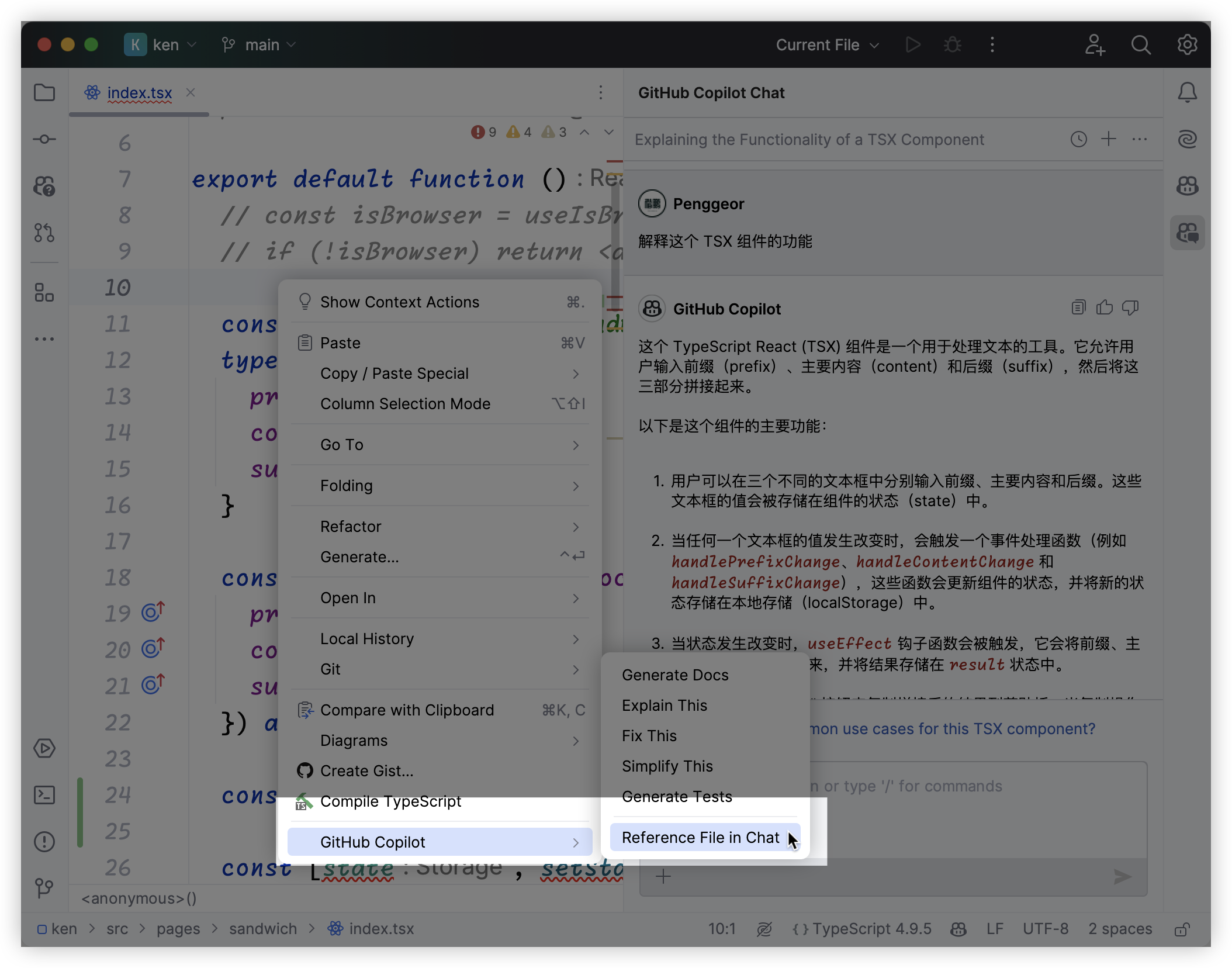Image resolution: width=1232 pixels, height=968 pixels.
Task: Toggle Column Selection Mode
Action: coord(441,404)
